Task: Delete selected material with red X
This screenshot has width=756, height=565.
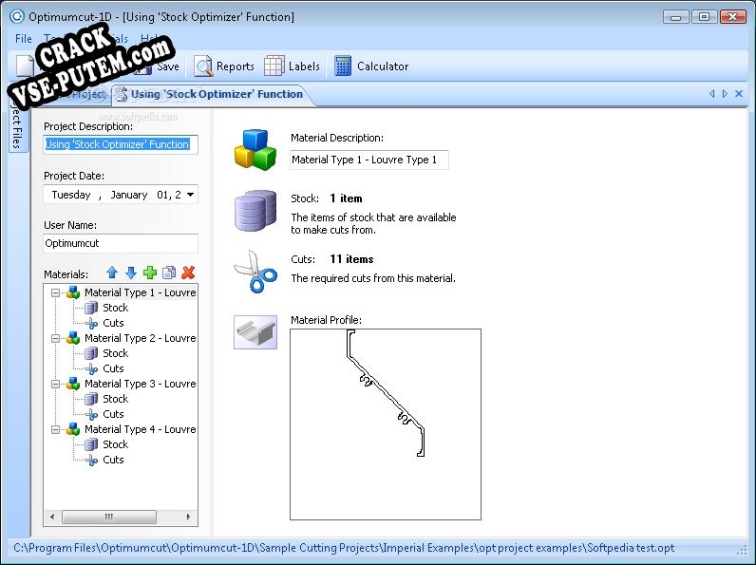Action: point(187,273)
